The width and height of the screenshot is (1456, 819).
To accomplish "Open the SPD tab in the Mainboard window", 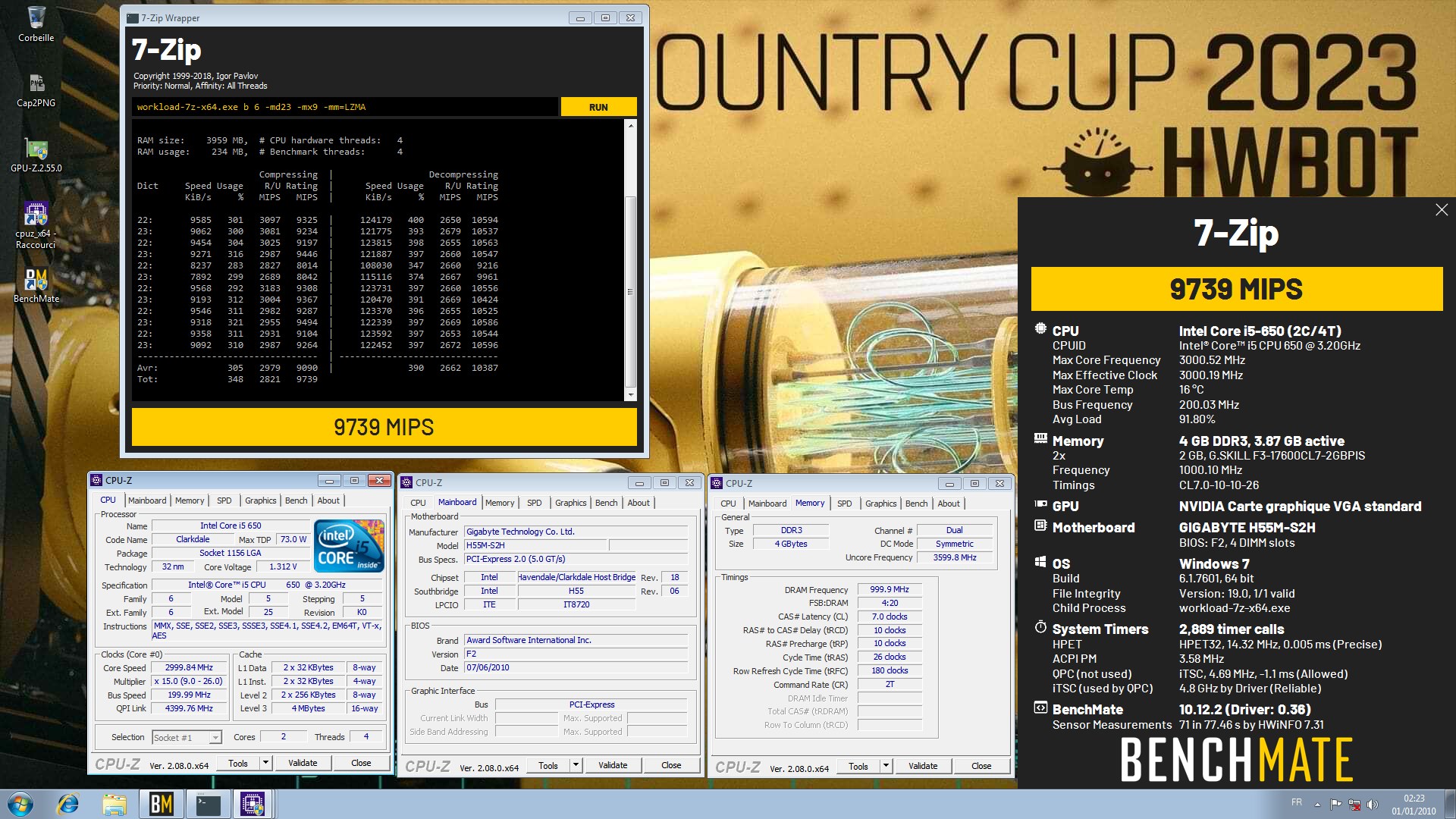I will [535, 503].
